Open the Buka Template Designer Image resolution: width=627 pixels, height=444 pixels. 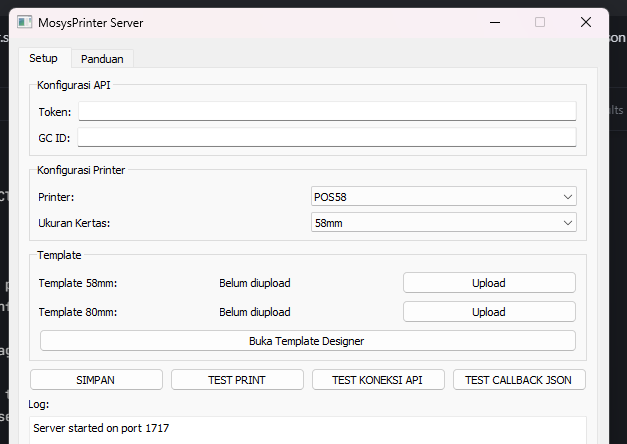(307, 341)
